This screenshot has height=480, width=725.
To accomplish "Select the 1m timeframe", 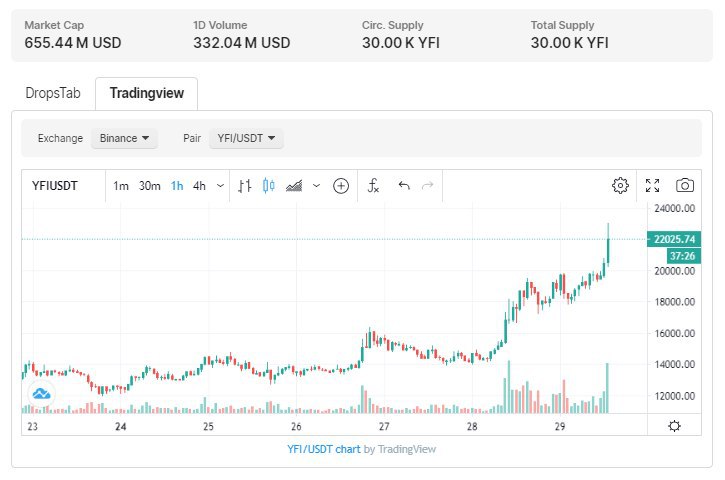I will [121, 185].
